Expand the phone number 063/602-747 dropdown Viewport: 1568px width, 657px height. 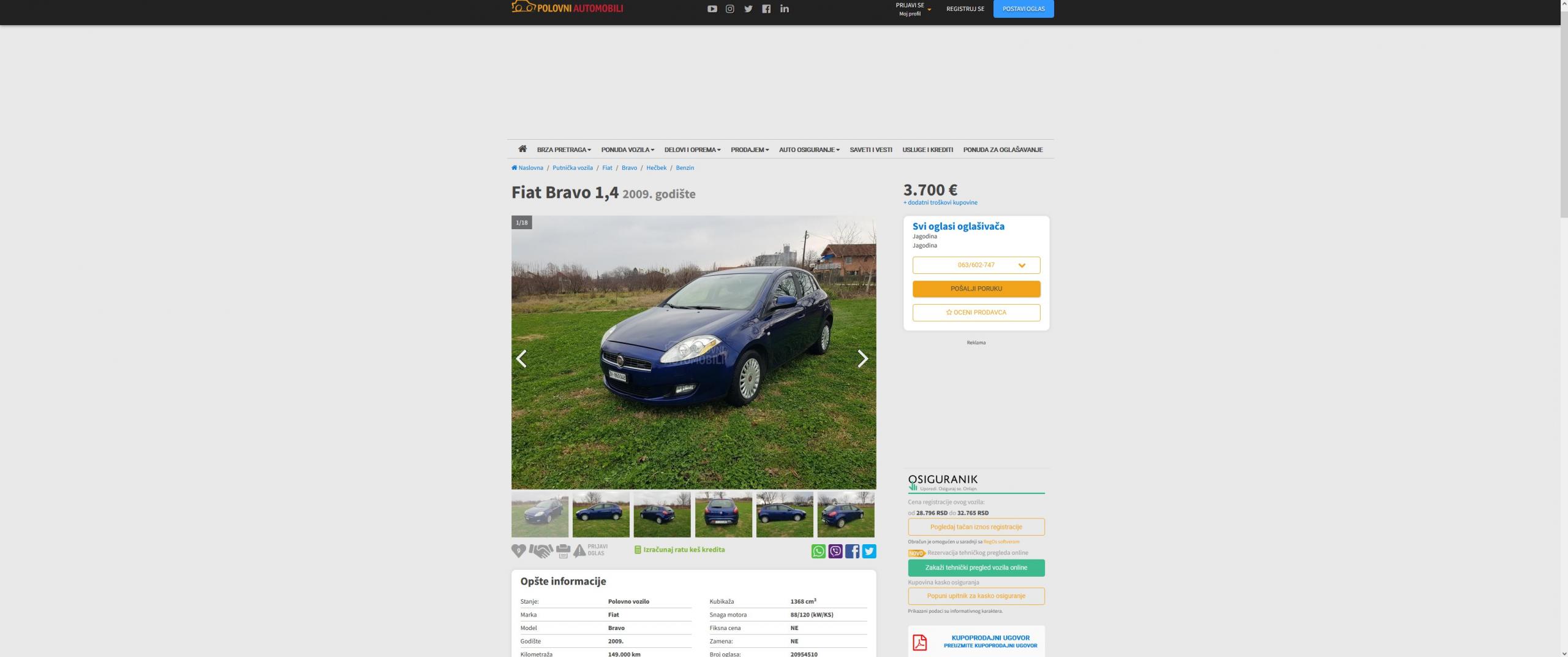[976, 265]
